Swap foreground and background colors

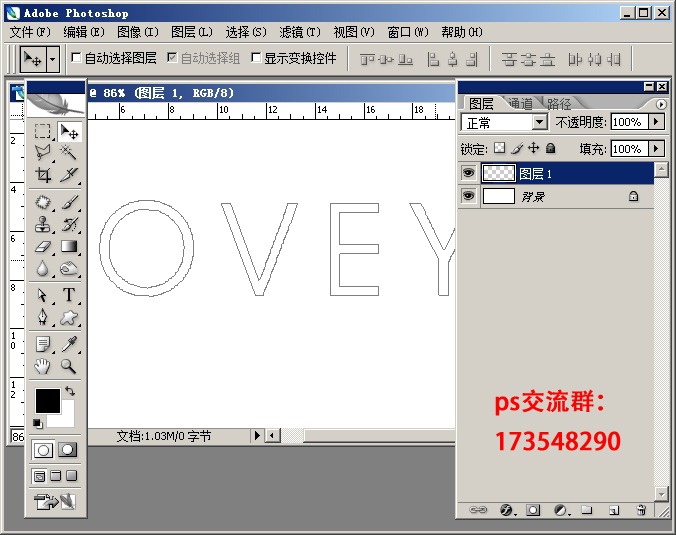tap(70, 391)
